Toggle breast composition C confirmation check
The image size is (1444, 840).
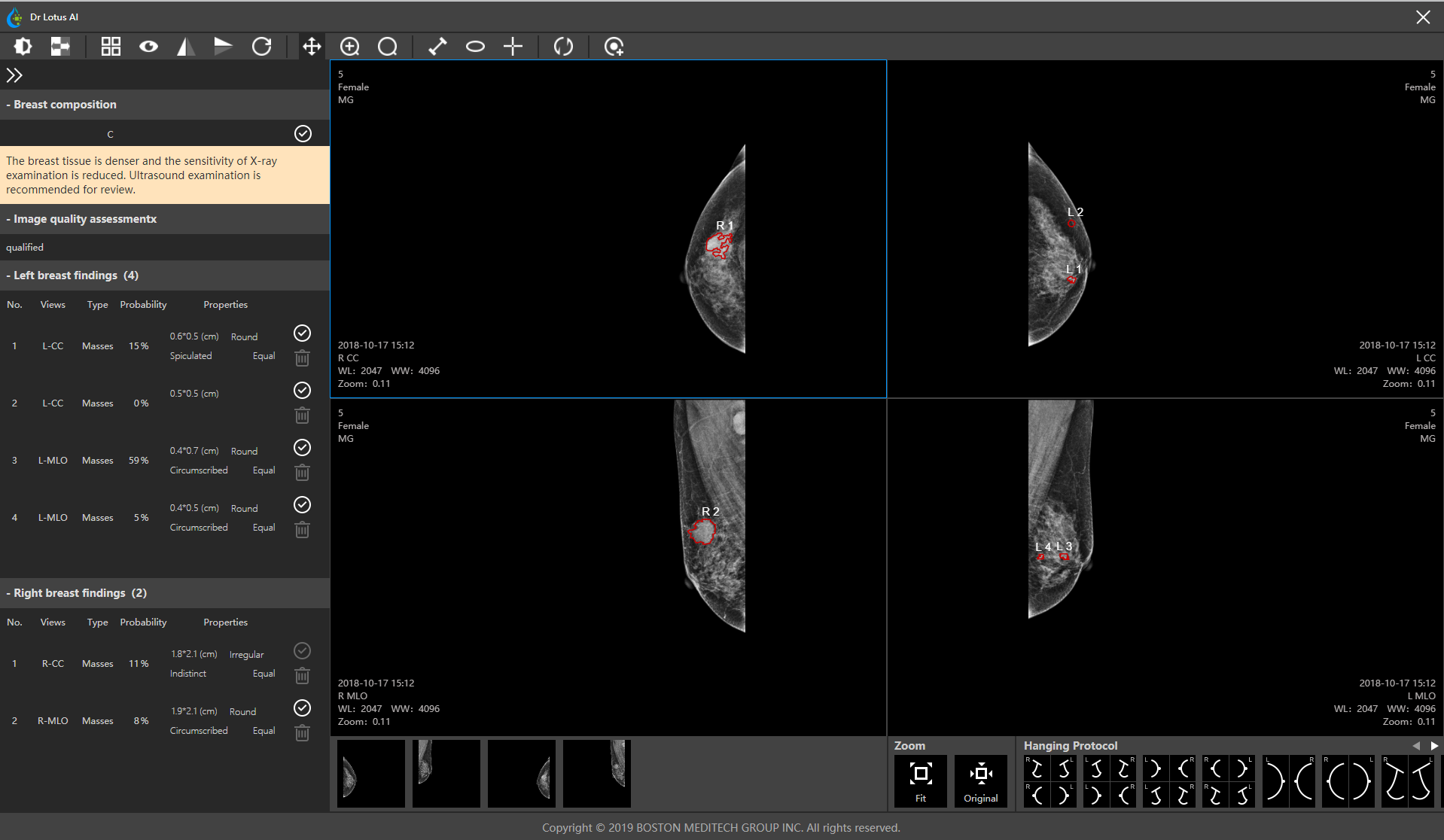(303, 134)
